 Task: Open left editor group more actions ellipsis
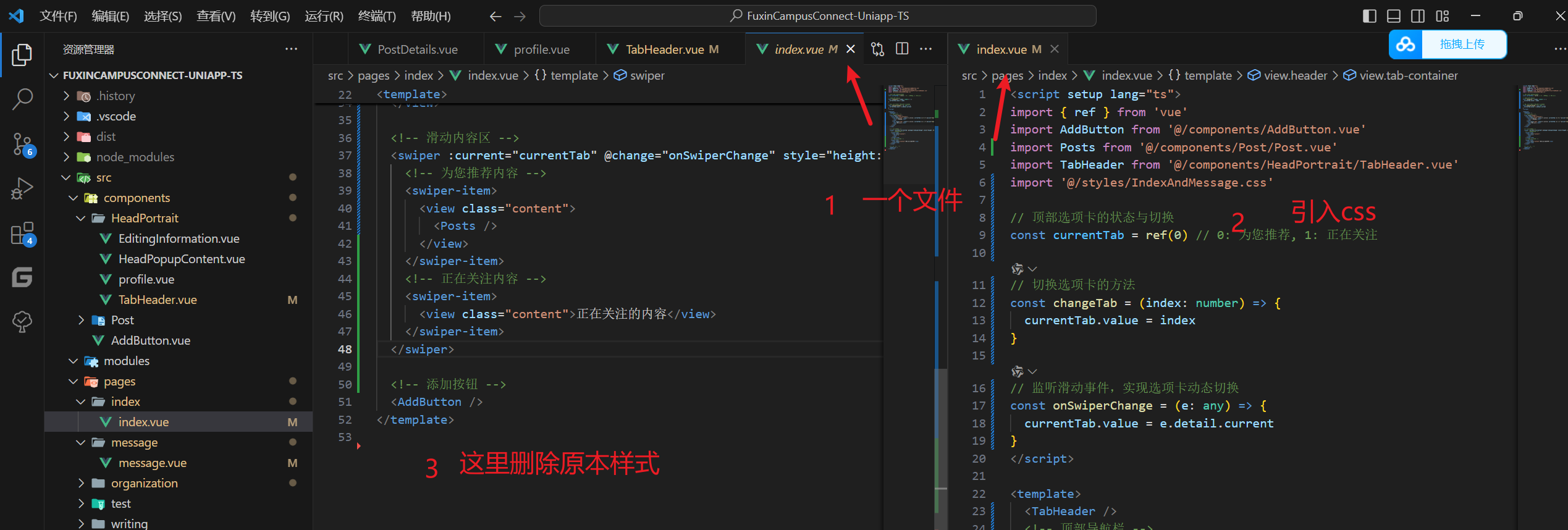point(925,49)
